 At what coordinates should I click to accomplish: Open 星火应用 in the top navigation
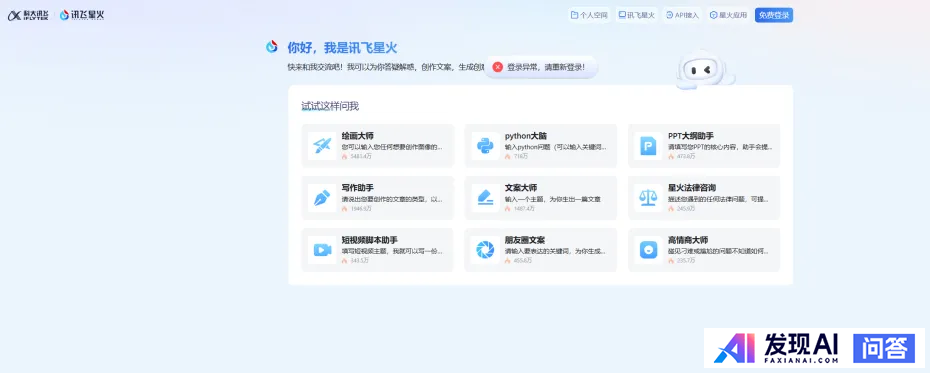tap(728, 15)
